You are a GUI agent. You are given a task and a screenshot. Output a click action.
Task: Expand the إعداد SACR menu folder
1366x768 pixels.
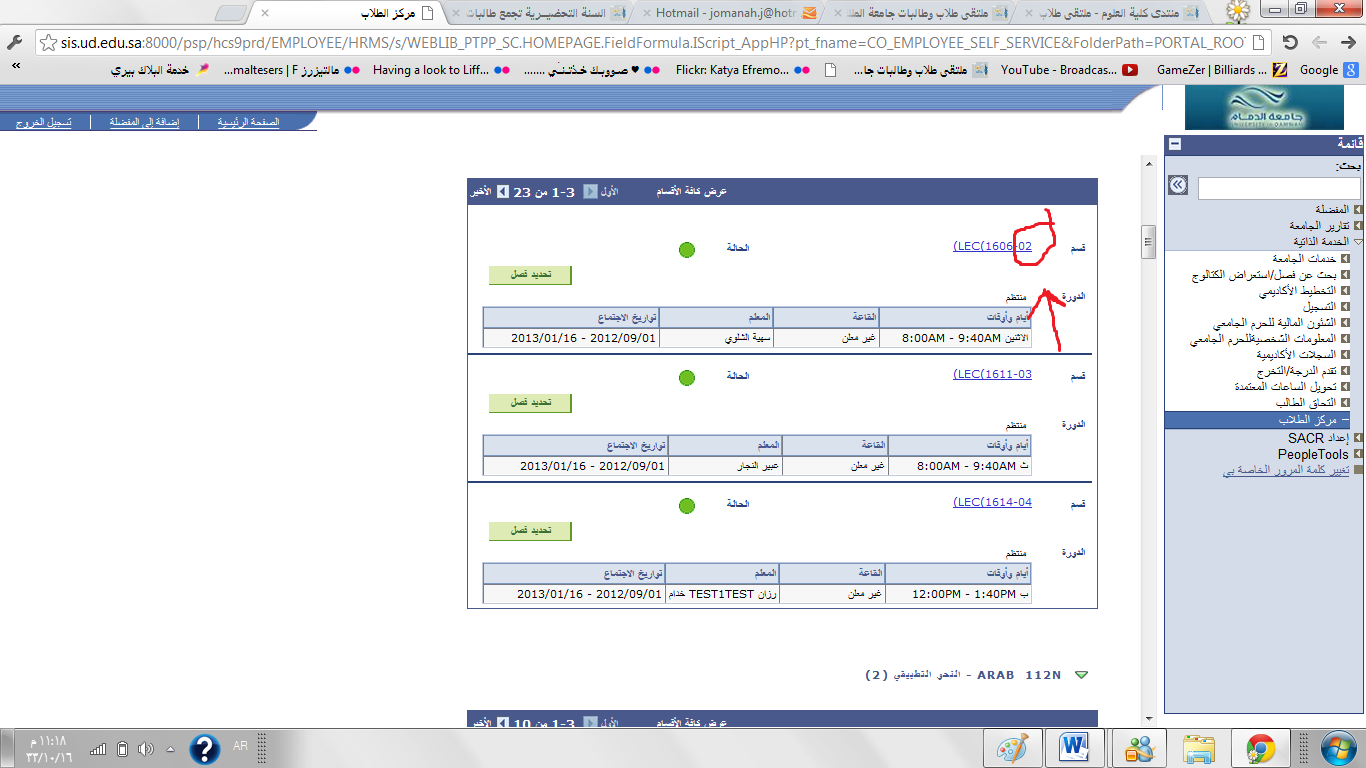tap(1357, 438)
